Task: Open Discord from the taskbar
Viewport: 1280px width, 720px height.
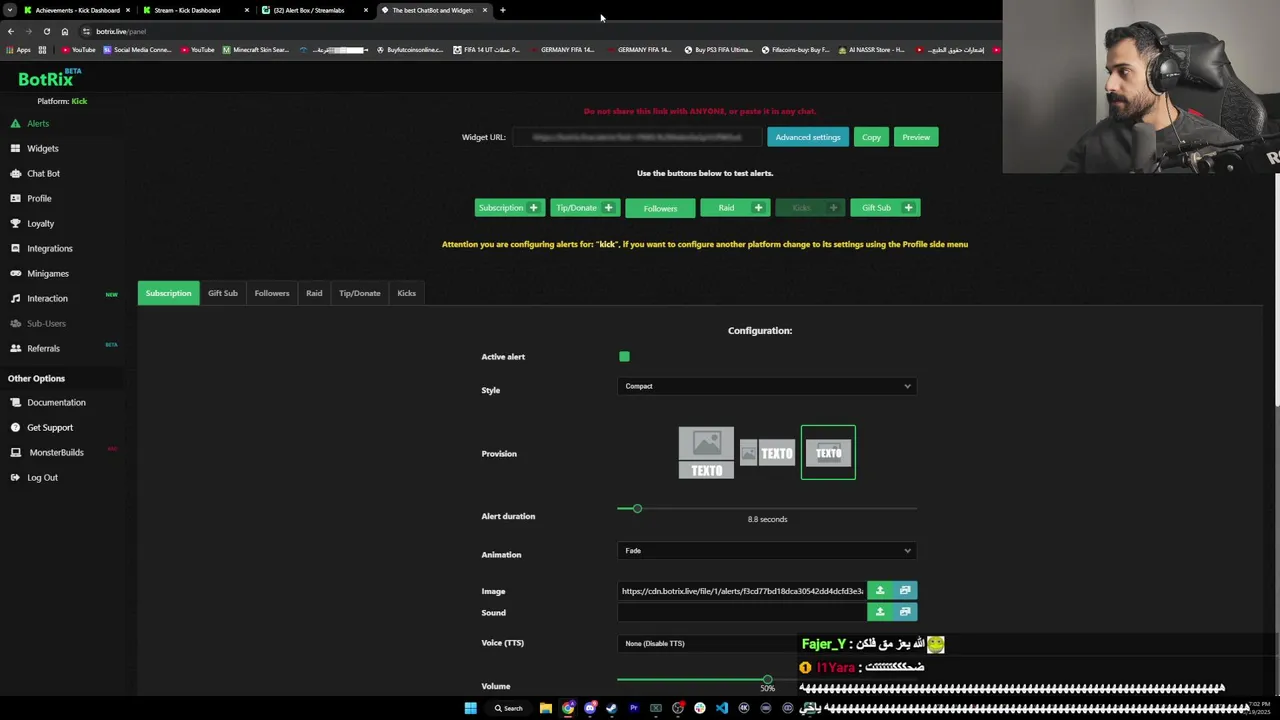Action: point(590,708)
